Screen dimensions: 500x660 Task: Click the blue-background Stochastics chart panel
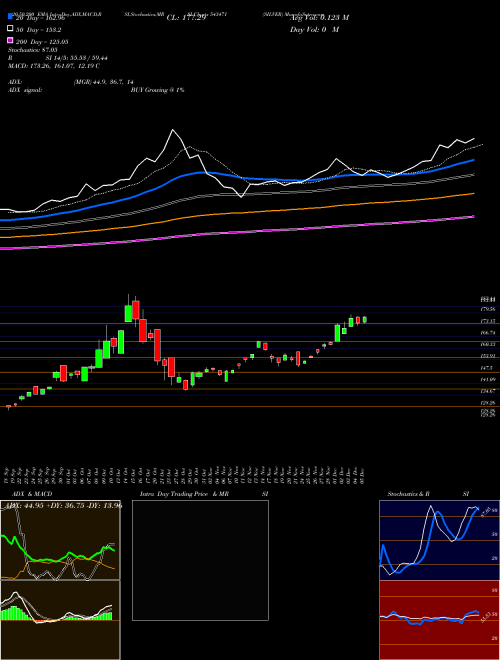tap(439, 540)
